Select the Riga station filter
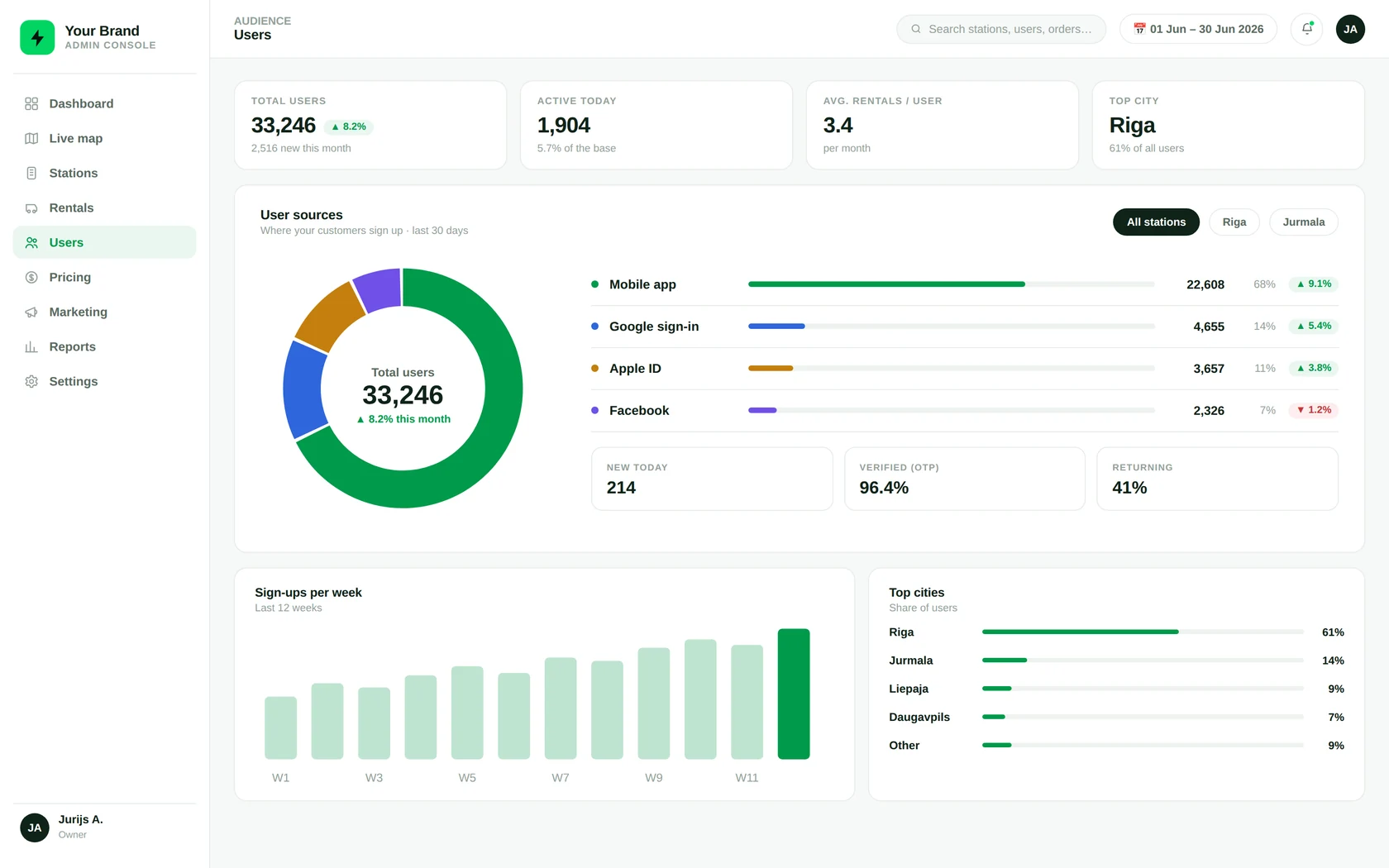The width and height of the screenshot is (1389, 868). pos(1234,222)
